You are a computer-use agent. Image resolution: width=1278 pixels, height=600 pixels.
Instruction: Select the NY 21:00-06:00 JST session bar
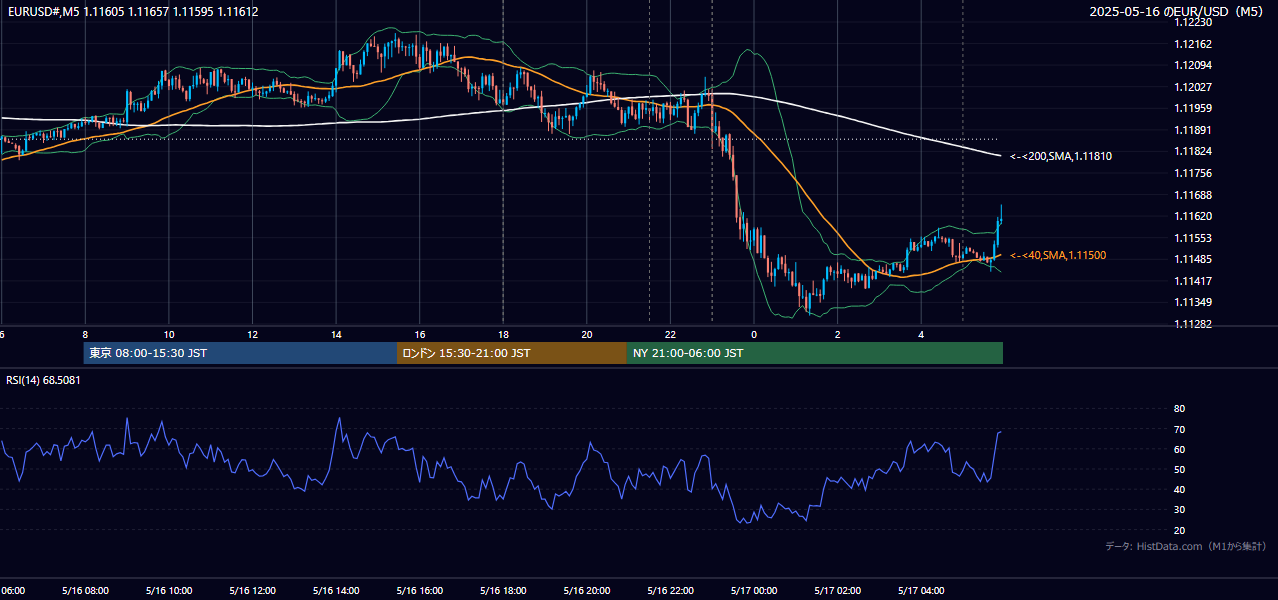click(815, 353)
